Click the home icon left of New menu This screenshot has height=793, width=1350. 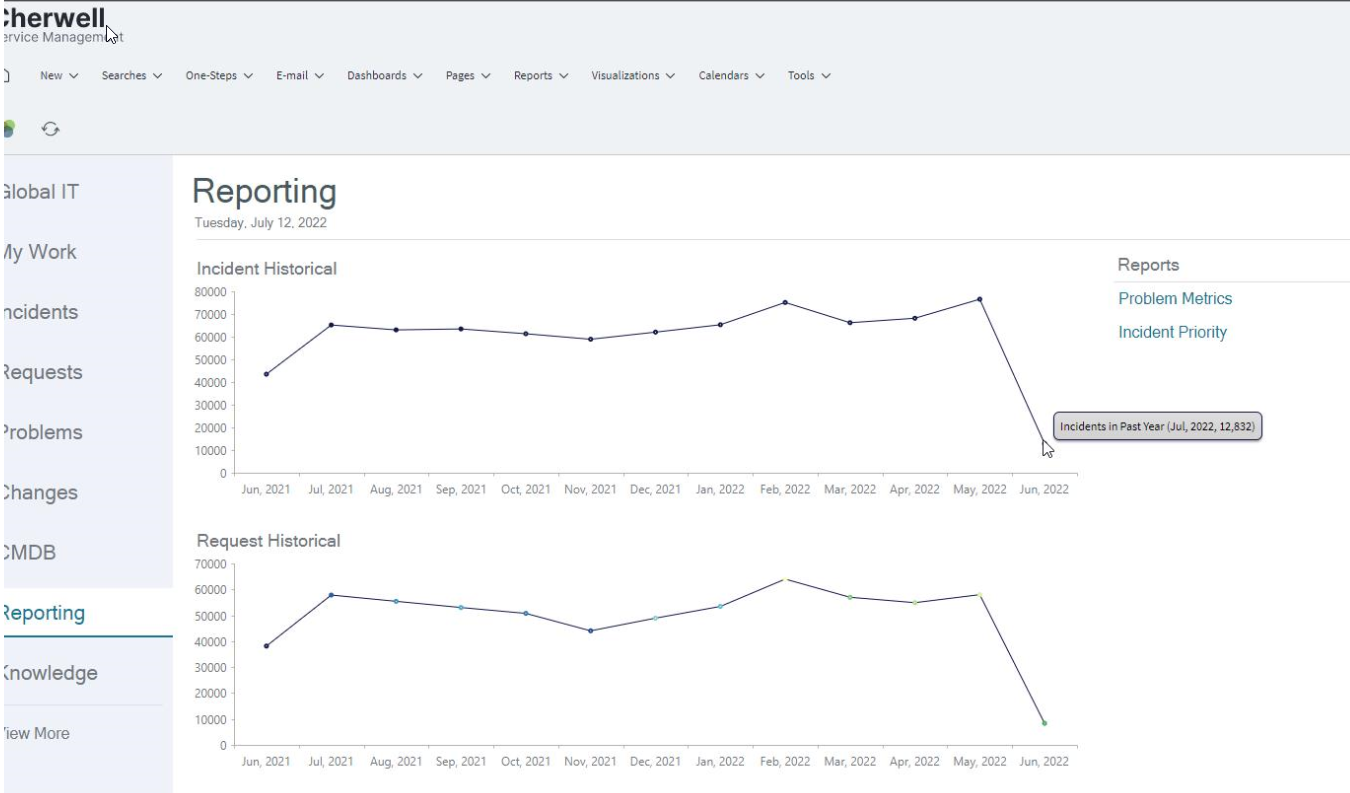(x=7, y=74)
